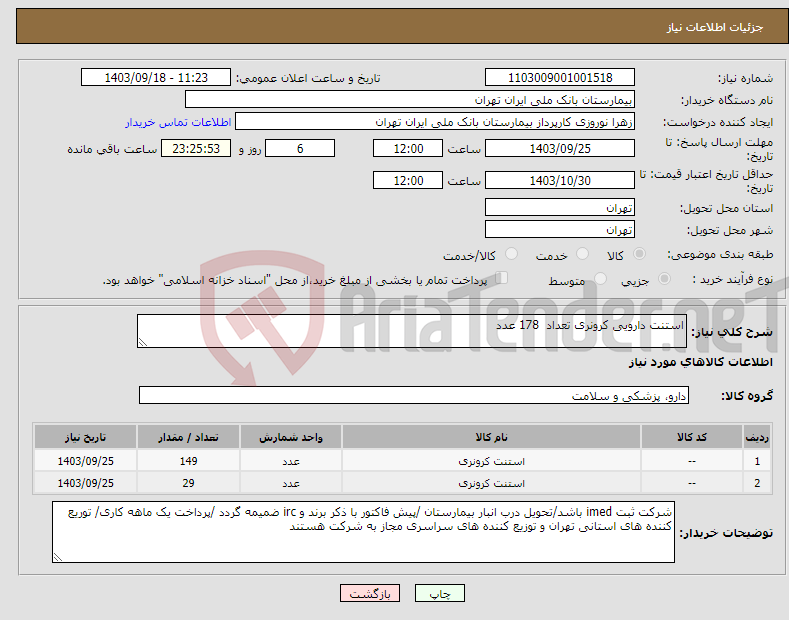Click the نام کالا column header
The height and width of the screenshot is (620, 789).
491,437
